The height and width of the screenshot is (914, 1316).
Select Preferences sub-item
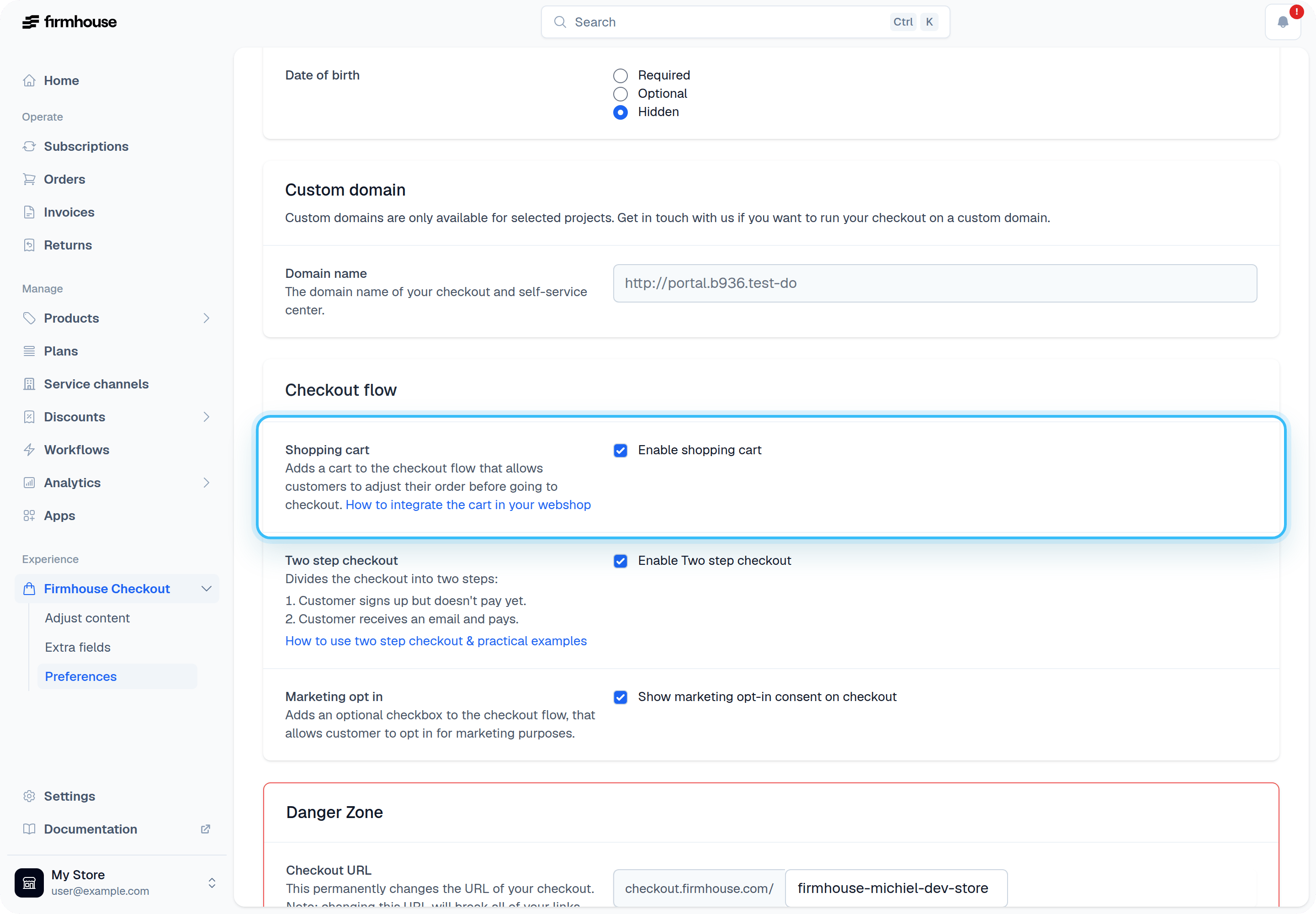coord(117,676)
